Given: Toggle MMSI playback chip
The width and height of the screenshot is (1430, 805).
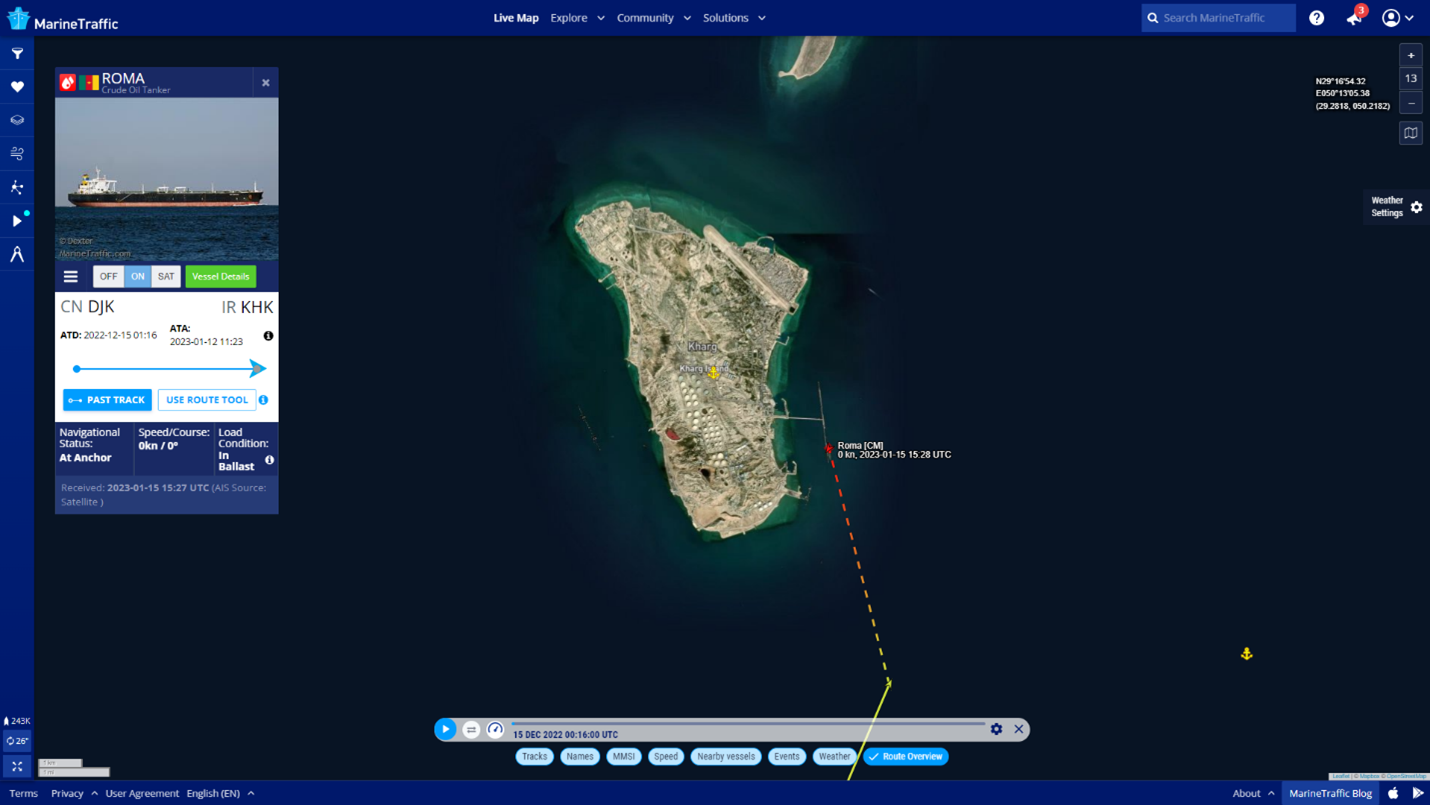Looking at the screenshot, I should point(624,757).
